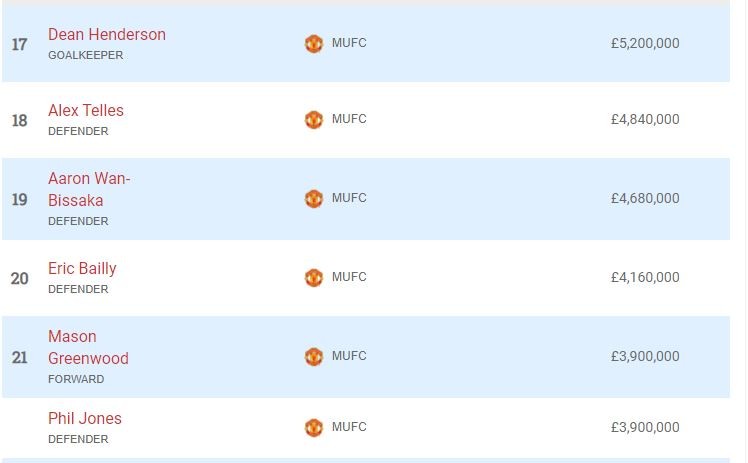The height and width of the screenshot is (463, 748).
Task: Open the Alex Telles player link
Action: [86, 111]
